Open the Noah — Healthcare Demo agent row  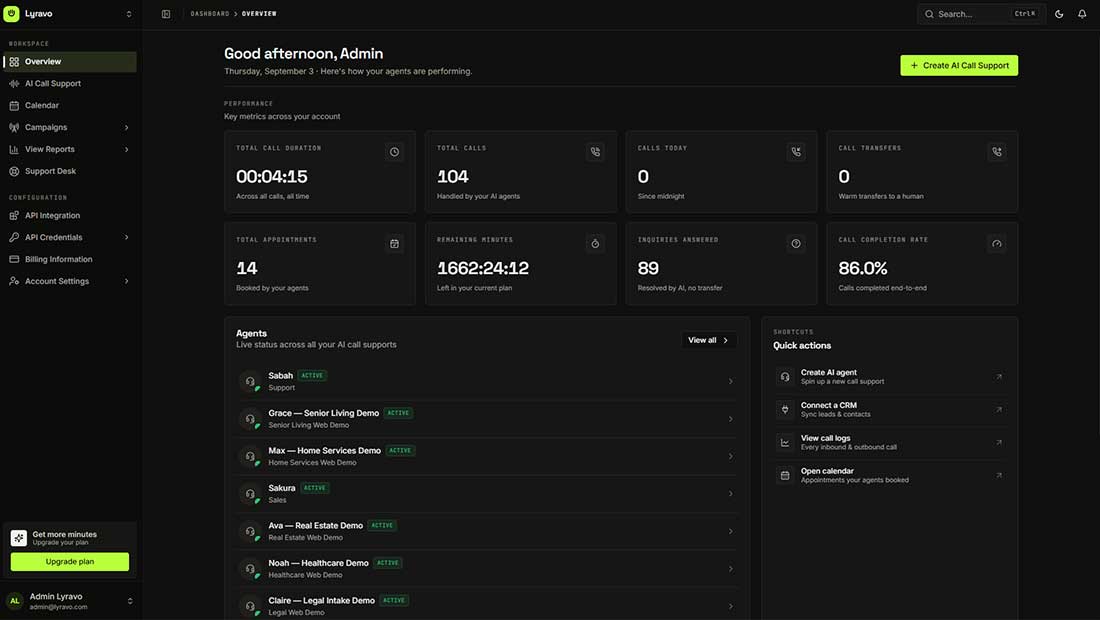487,569
